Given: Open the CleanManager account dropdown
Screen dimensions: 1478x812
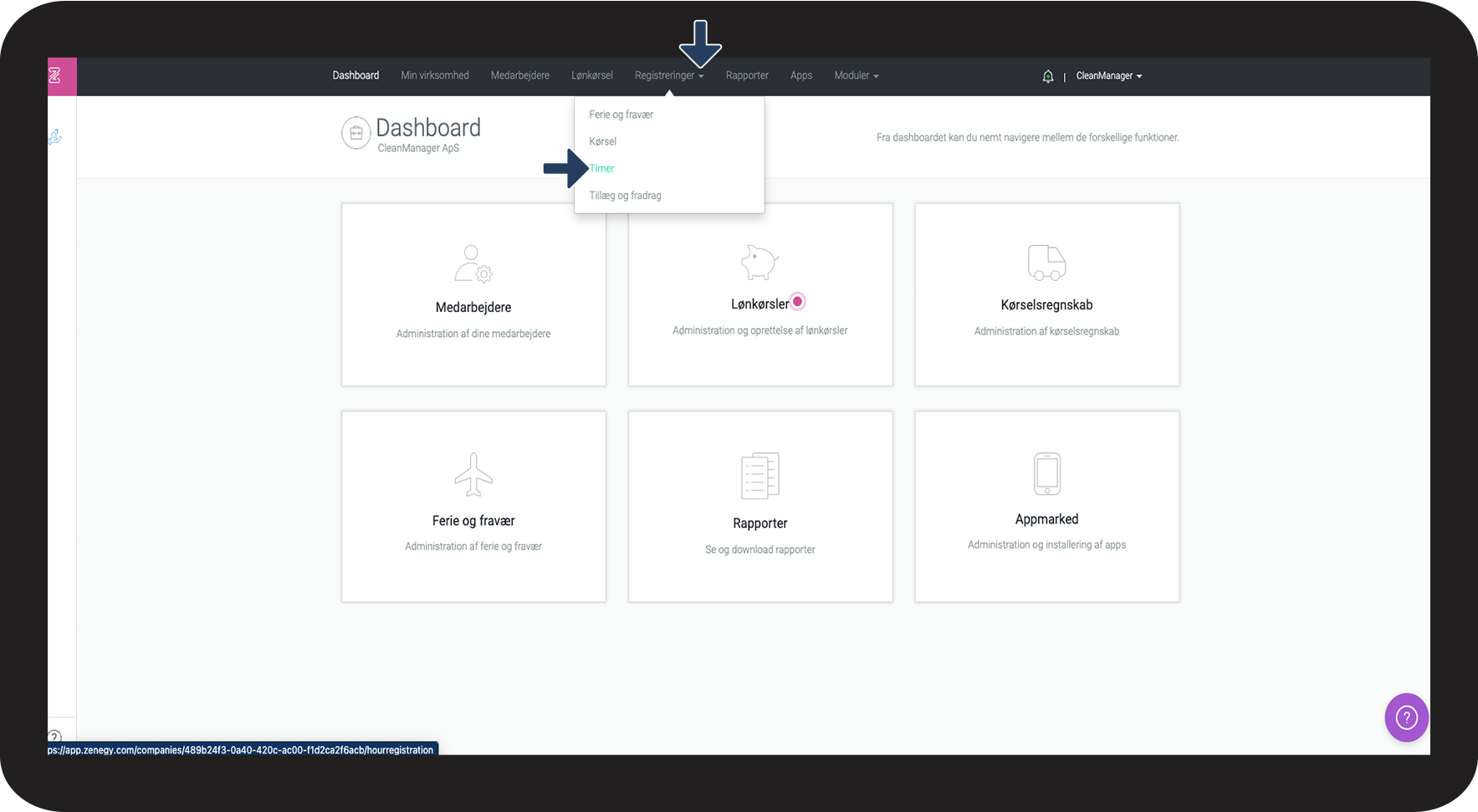Looking at the screenshot, I should (x=1109, y=76).
